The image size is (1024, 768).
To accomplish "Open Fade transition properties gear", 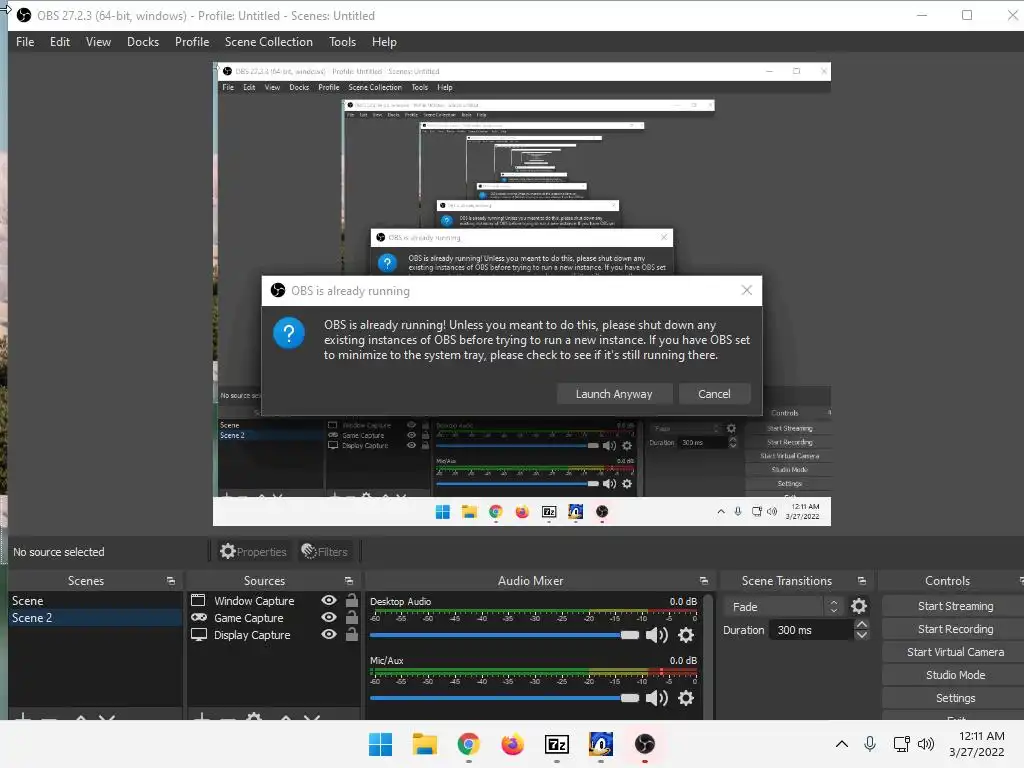I will [859, 607].
